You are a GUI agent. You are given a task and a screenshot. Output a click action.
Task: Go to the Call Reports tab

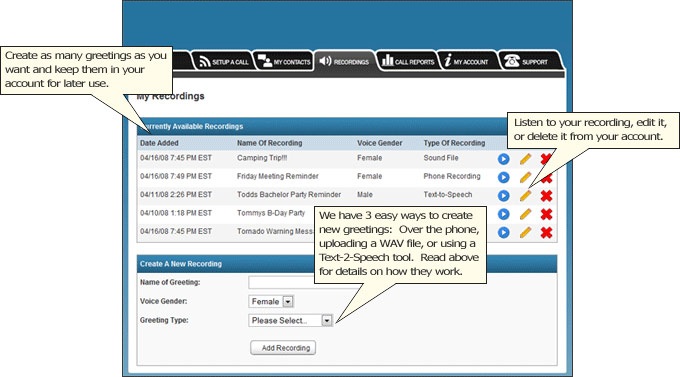coord(408,62)
